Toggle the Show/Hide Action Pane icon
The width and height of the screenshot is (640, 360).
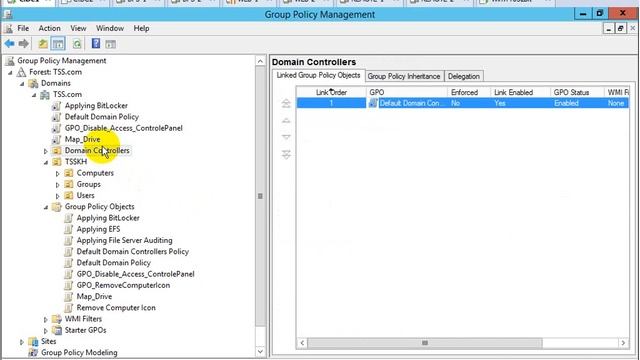coord(110,44)
